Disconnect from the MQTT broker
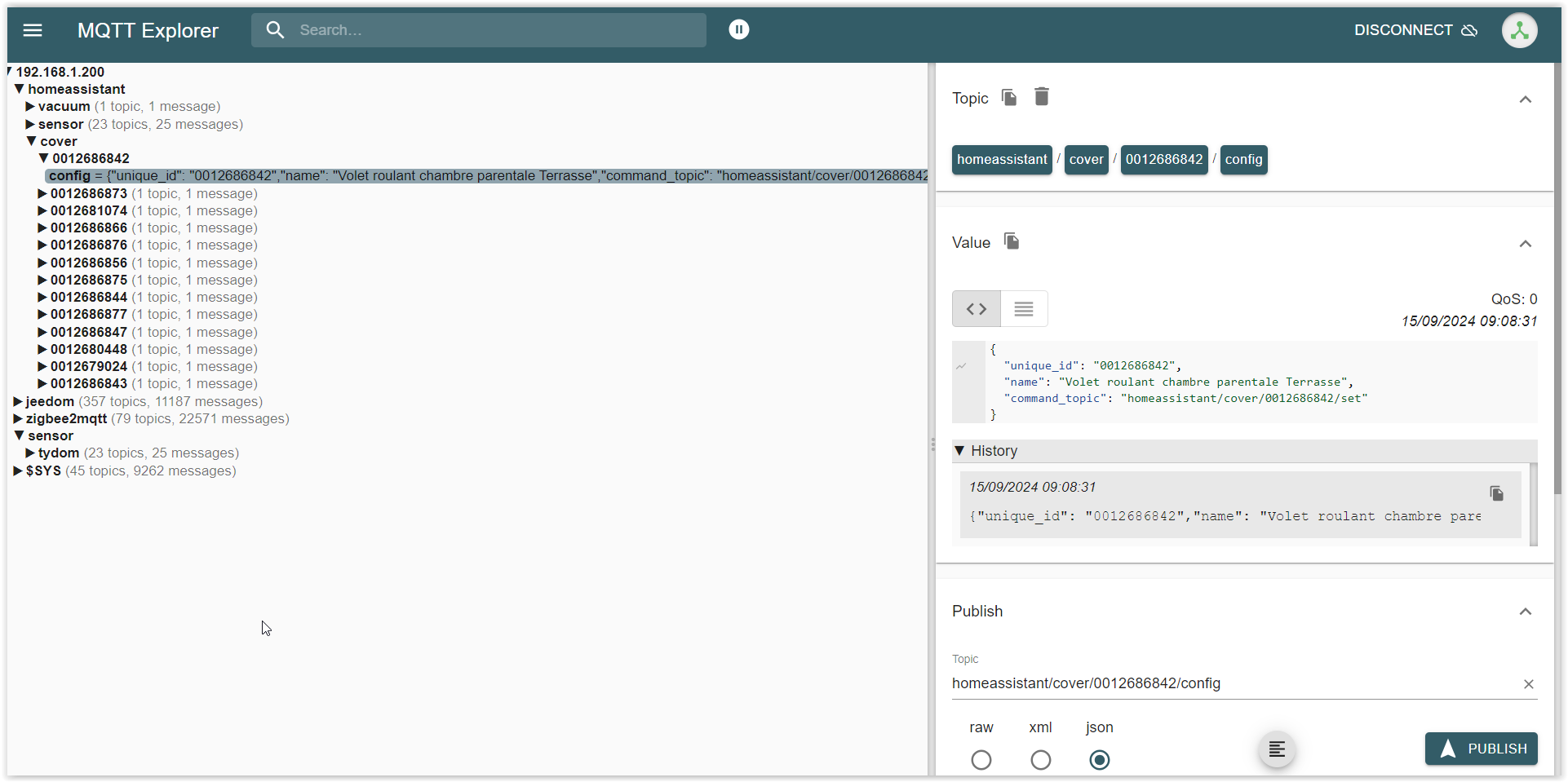 (1415, 30)
